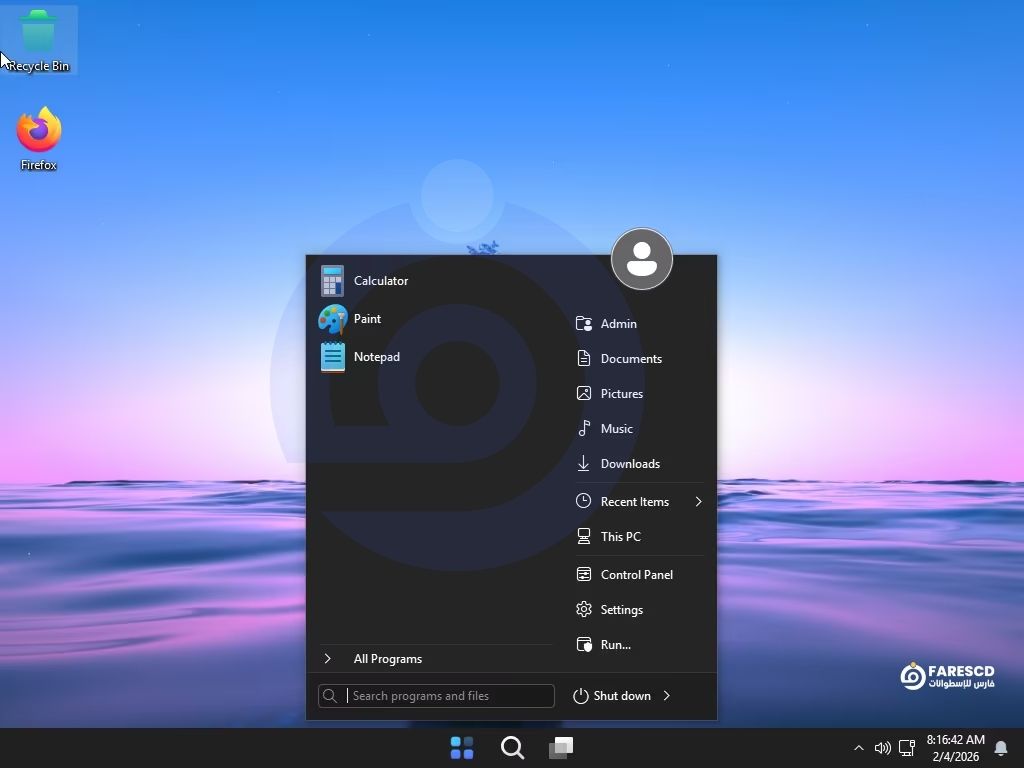Open the Firefox desktop shortcut
Viewport: 1024px width, 768px height.
click(x=39, y=139)
